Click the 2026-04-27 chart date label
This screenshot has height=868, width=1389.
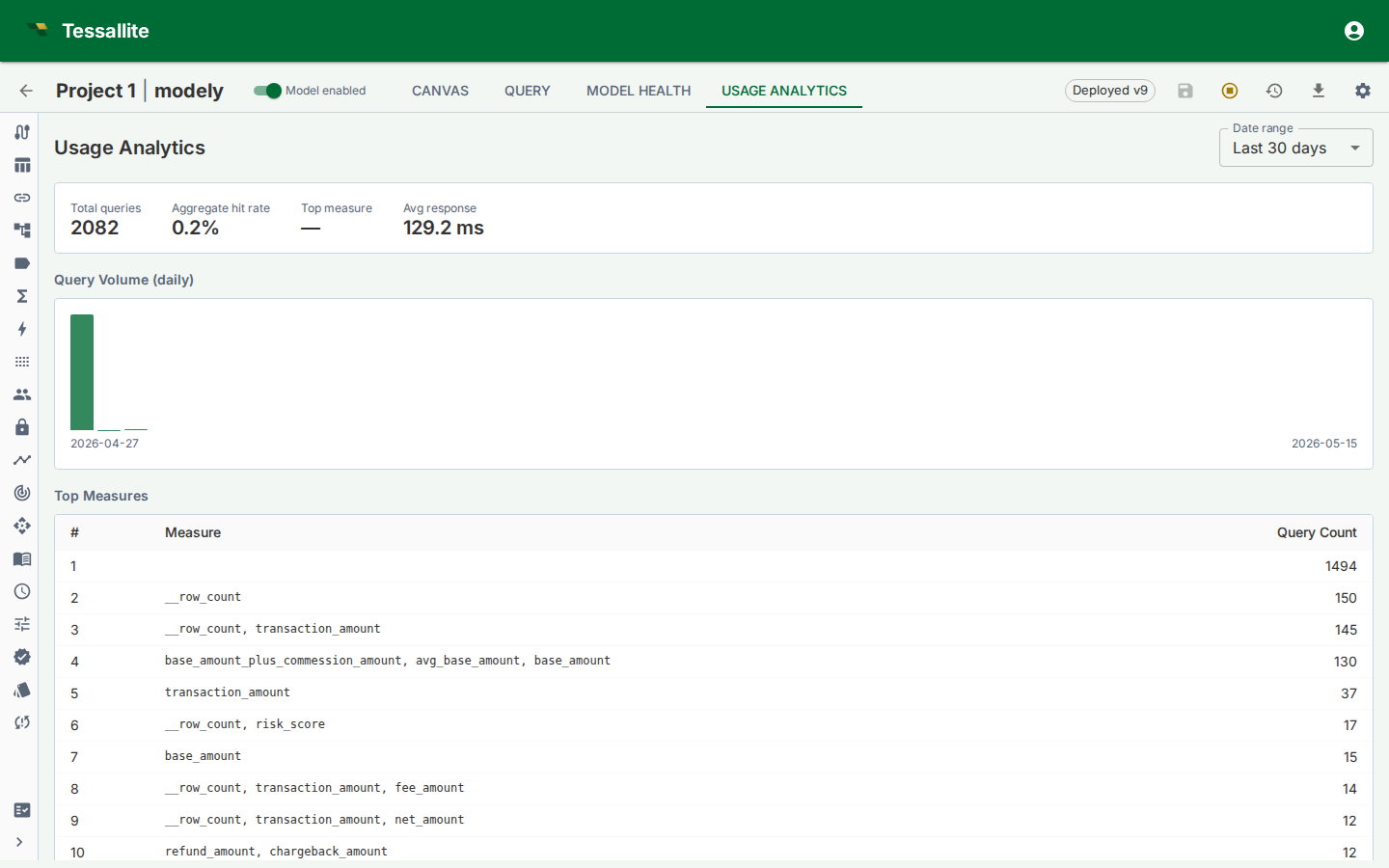(x=104, y=444)
